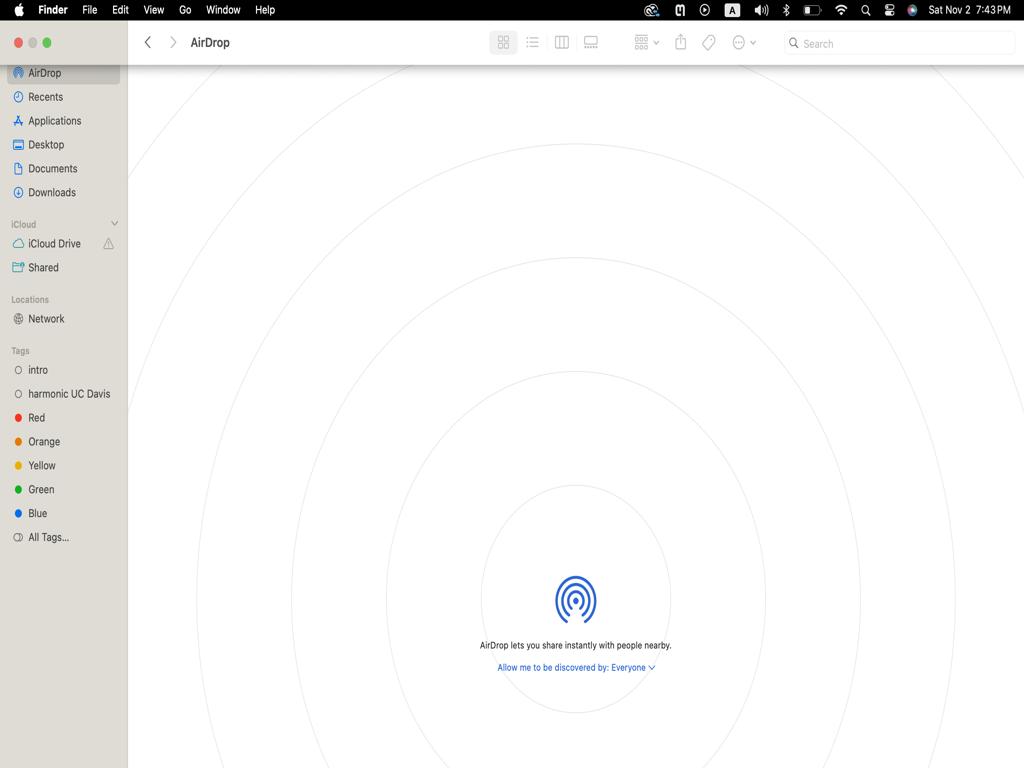Click the iCloud Drive warning icon
1024x768 pixels.
coord(108,244)
